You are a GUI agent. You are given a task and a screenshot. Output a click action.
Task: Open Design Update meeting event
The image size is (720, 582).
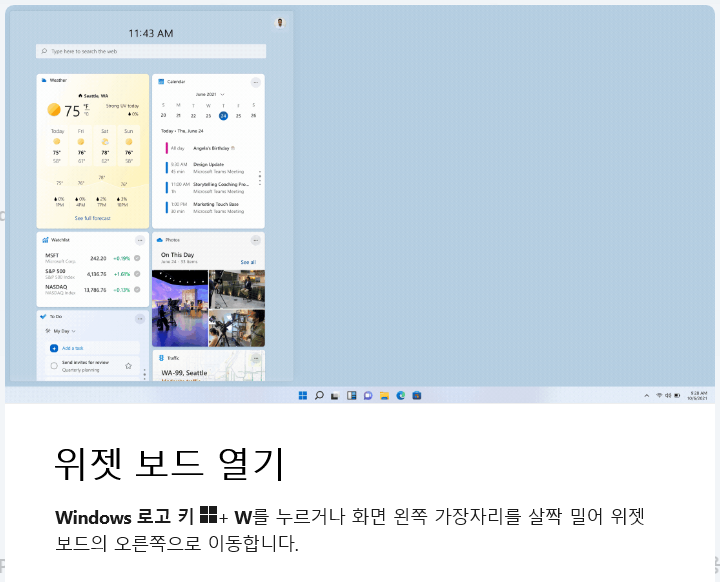pos(208,168)
